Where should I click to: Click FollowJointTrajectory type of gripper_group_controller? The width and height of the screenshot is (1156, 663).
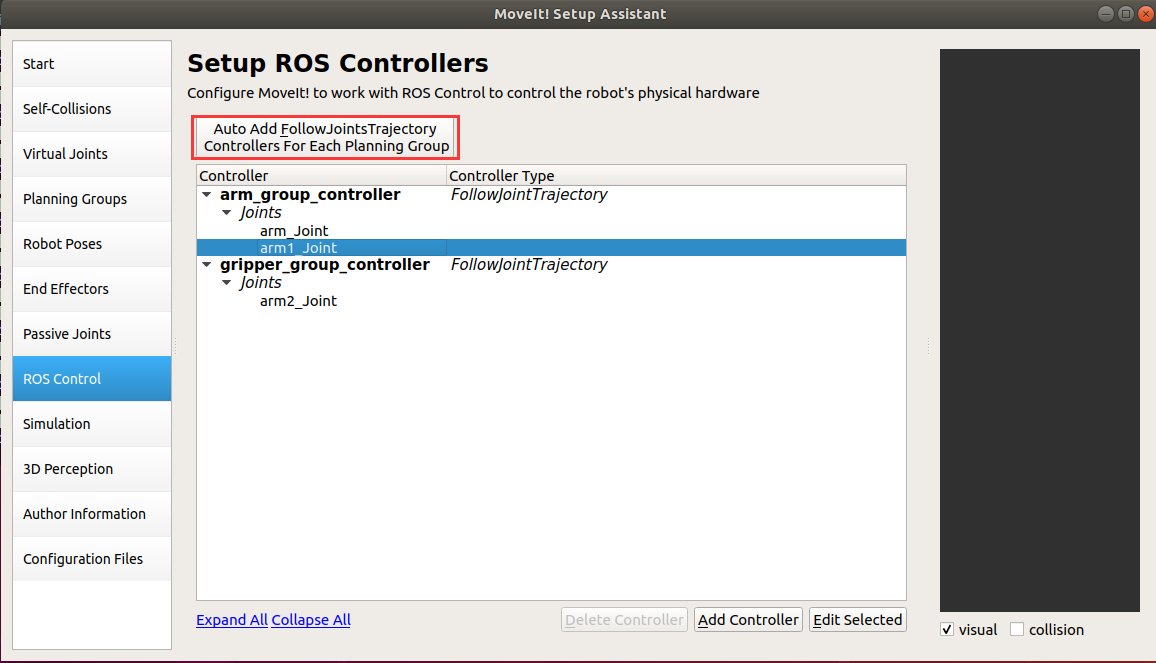click(x=529, y=265)
